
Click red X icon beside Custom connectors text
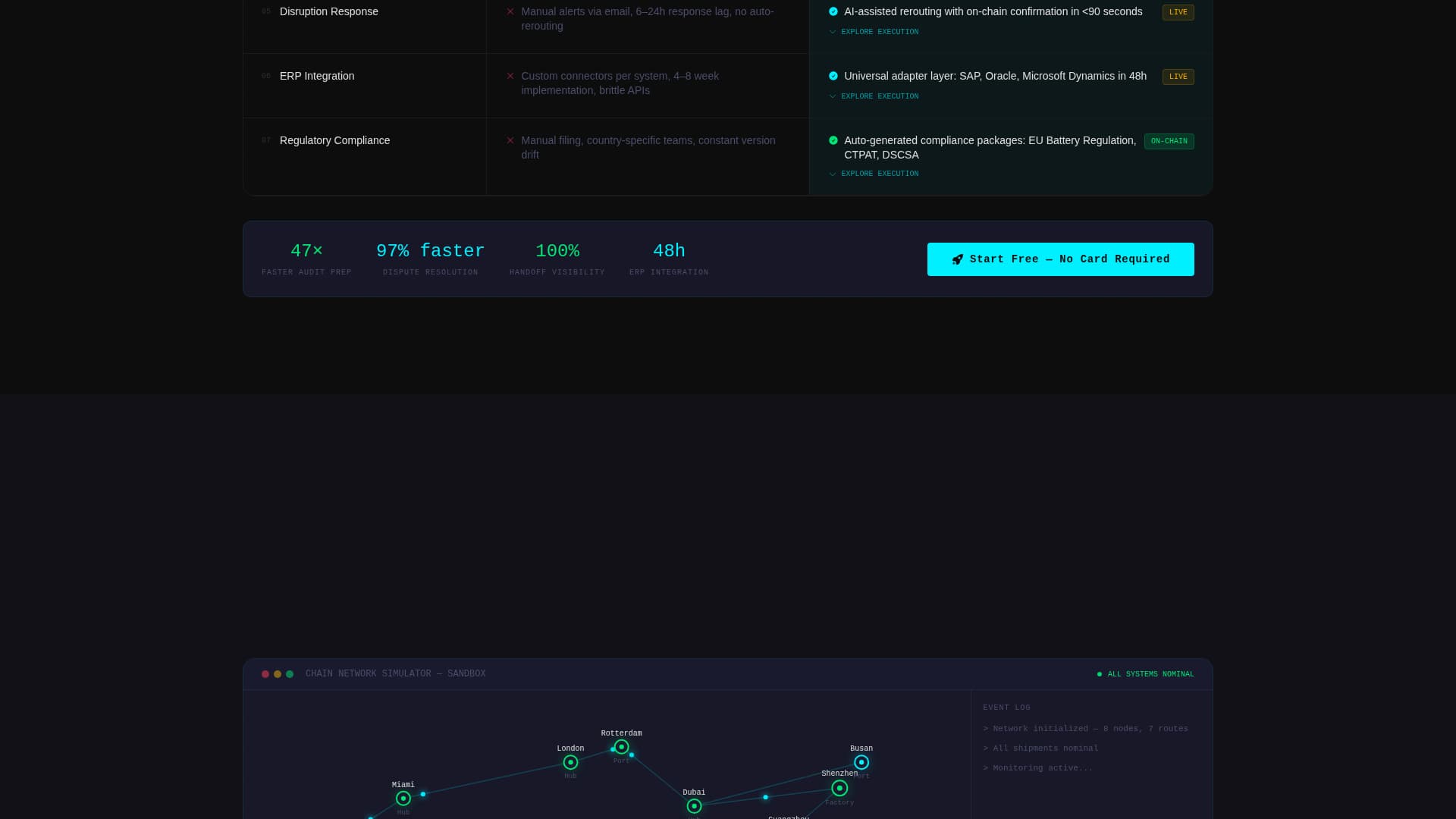tap(510, 76)
